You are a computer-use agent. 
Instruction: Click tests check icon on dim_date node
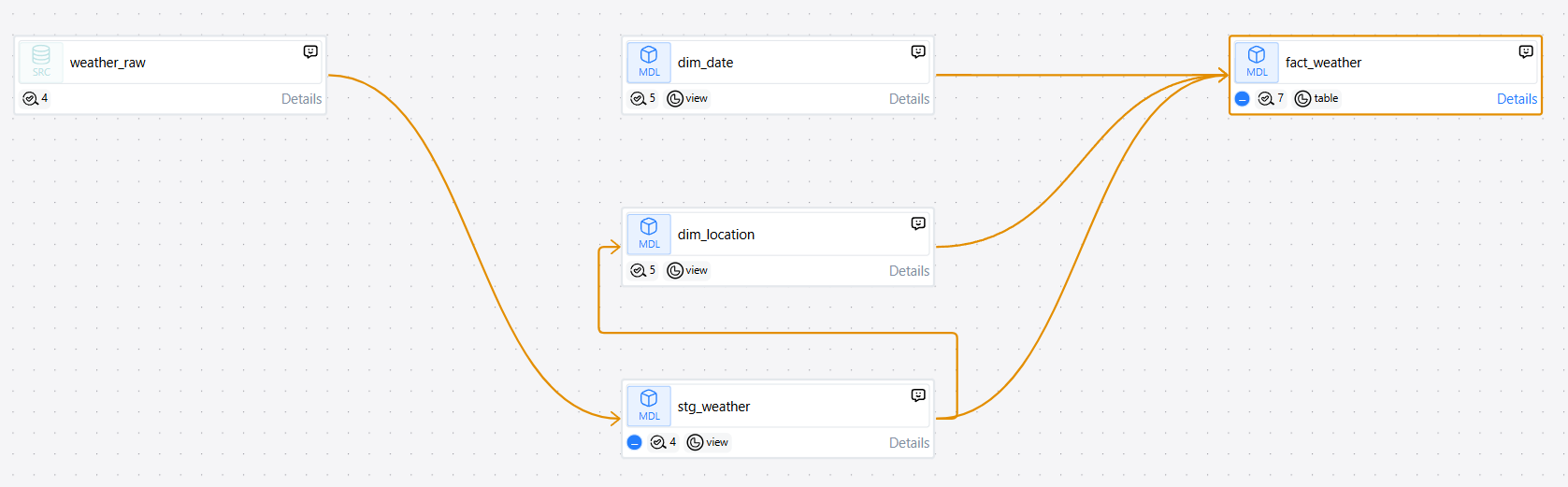click(x=638, y=98)
